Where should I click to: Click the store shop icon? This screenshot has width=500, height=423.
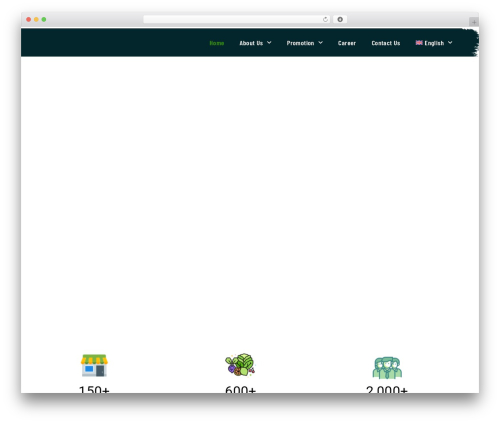94,365
